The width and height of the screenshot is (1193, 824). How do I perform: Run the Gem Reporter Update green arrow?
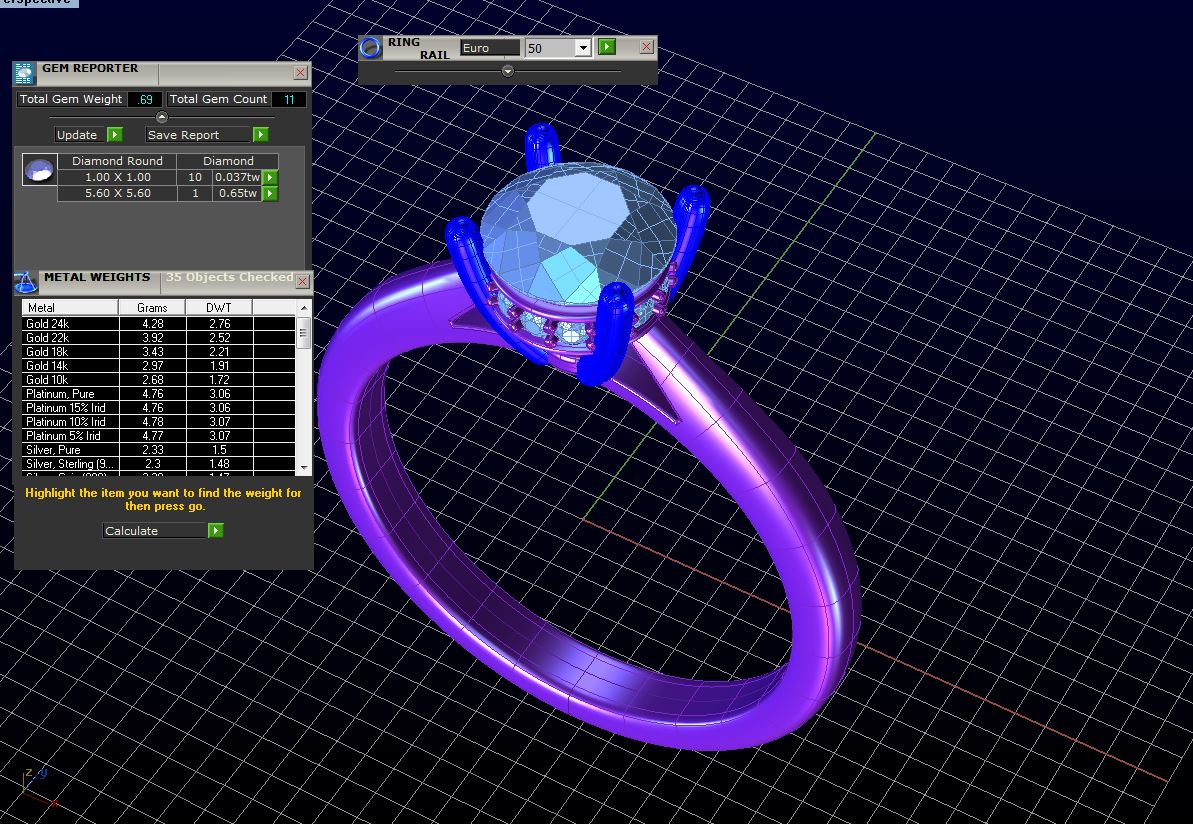tap(115, 135)
